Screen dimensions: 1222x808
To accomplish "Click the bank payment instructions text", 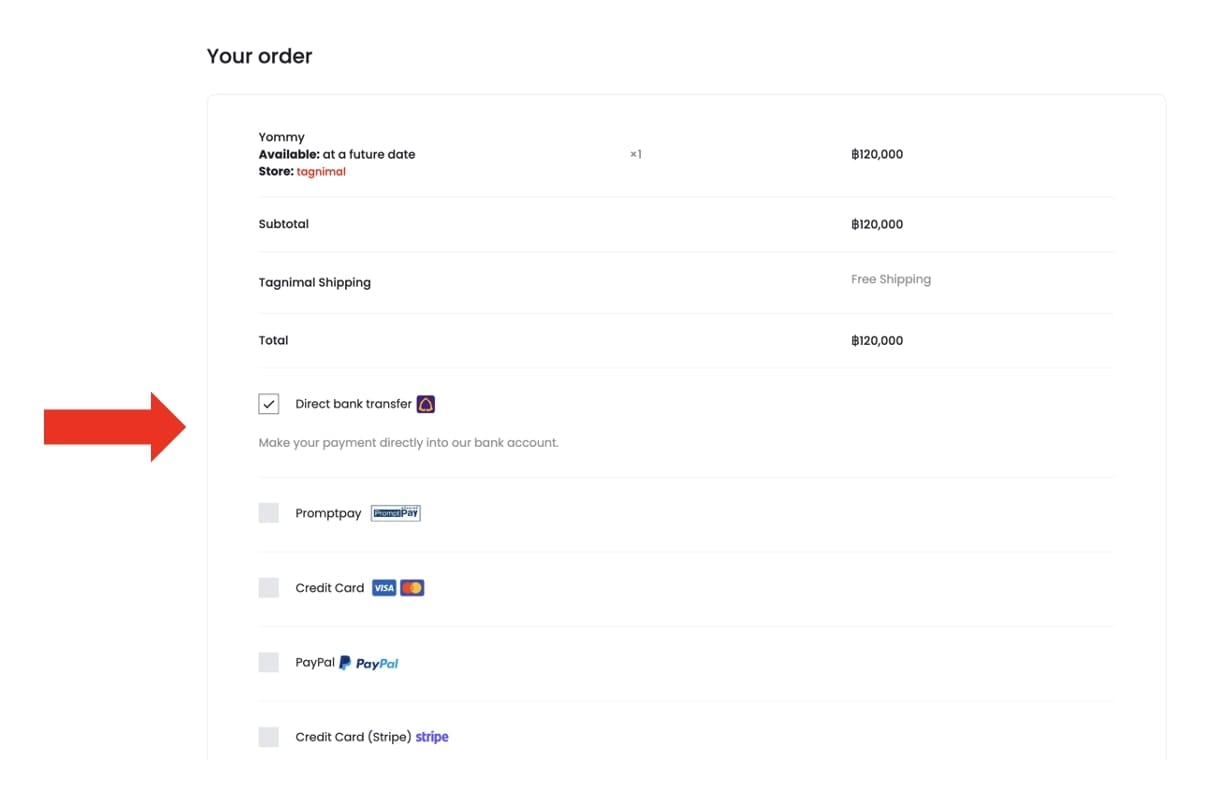I will [408, 442].
